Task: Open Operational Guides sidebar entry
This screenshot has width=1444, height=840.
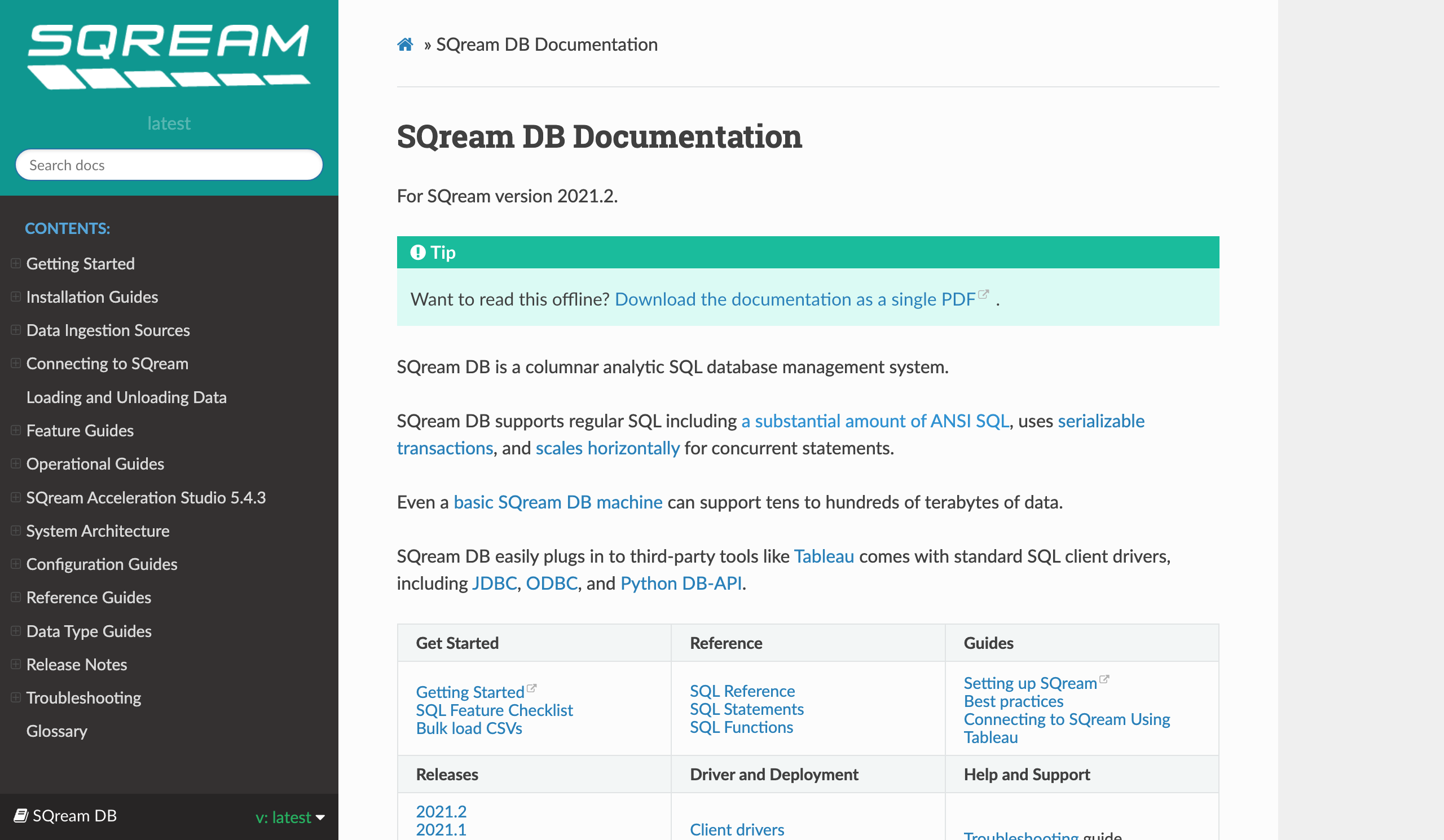Action: click(95, 463)
